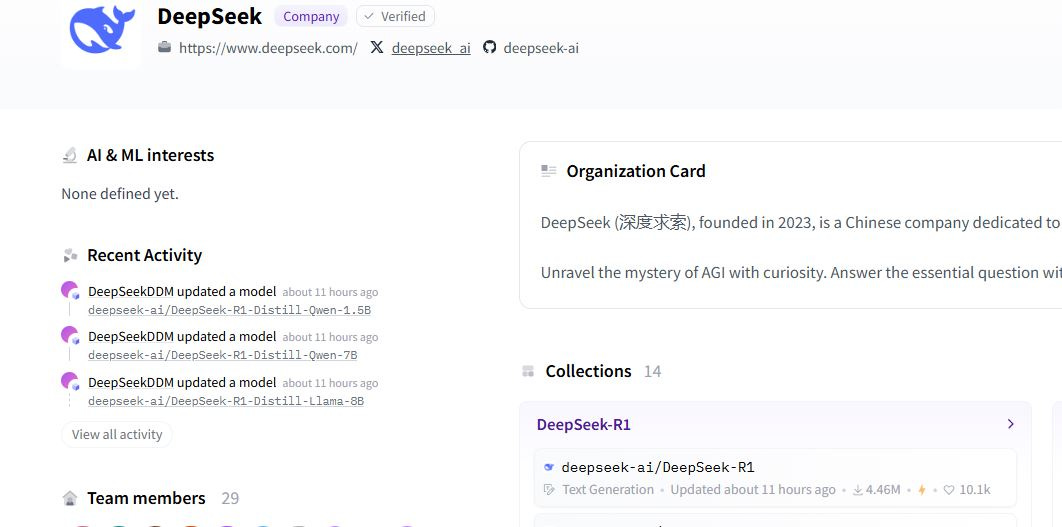Open the DeepSeek-R1 collection title
Screen dimensions: 1062x527
tap(584, 425)
